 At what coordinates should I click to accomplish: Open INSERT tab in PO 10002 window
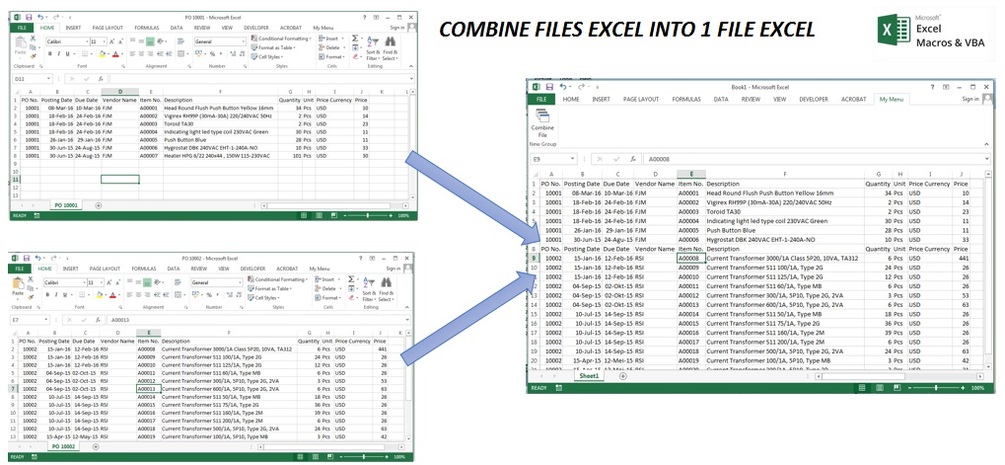pyautogui.click(x=71, y=269)
